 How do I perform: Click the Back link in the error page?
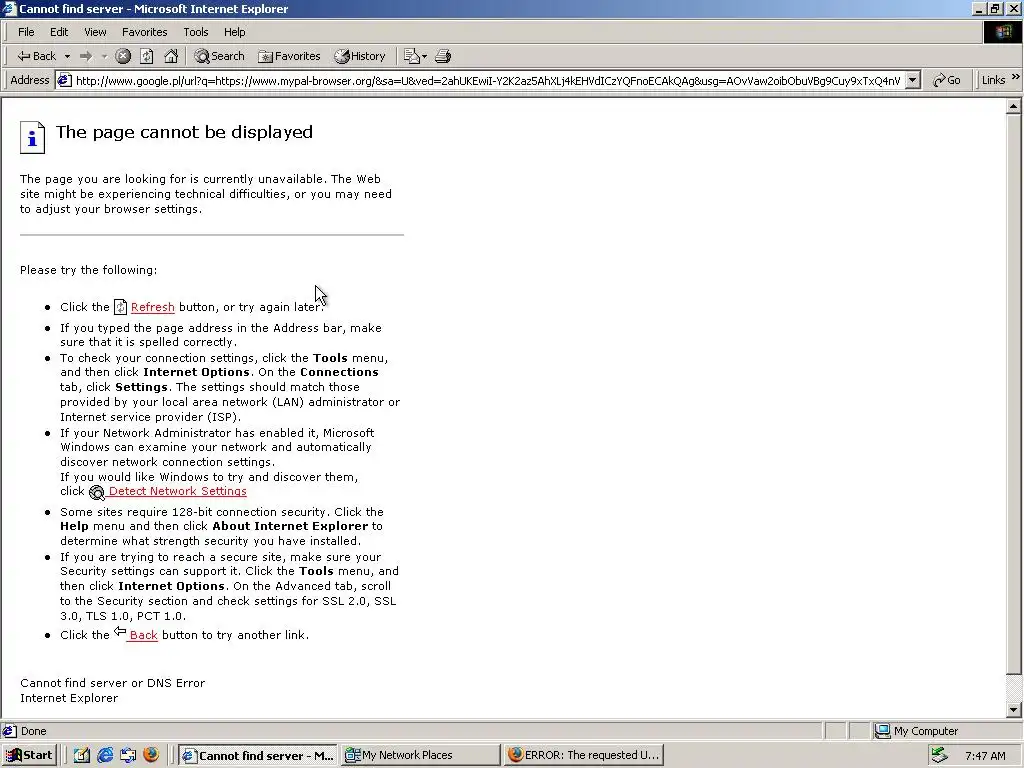pos(144,635)
